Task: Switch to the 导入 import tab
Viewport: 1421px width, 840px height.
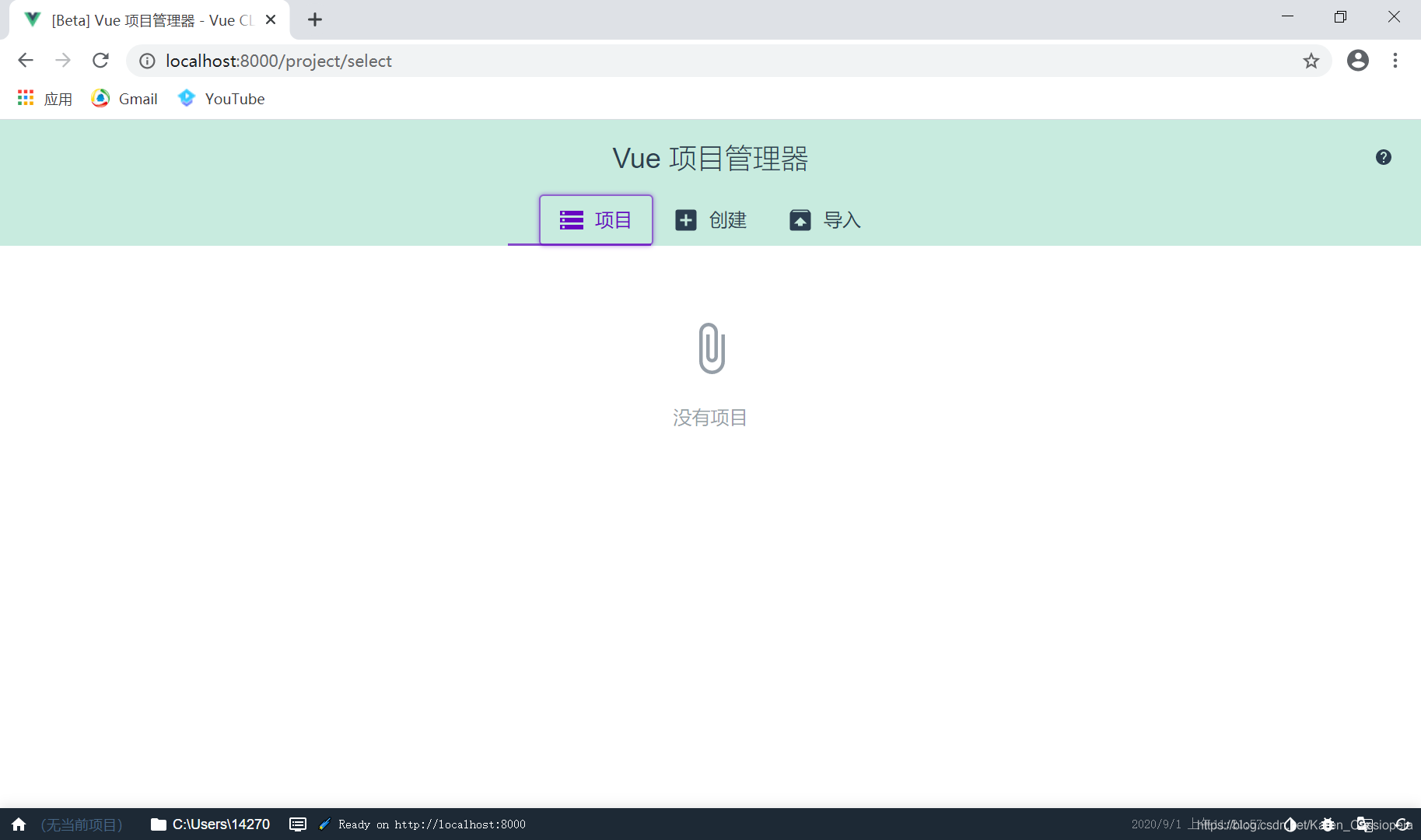Action: 825,220
